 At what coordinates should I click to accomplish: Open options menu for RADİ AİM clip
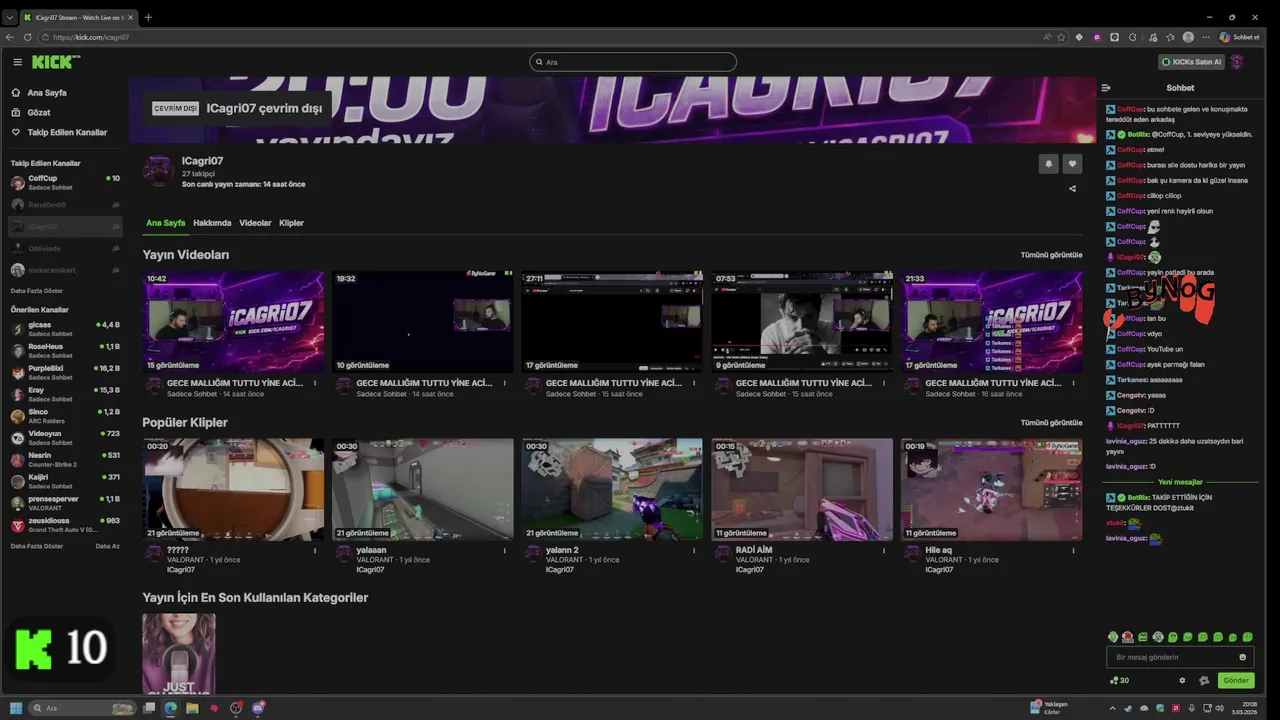[884, 551]
